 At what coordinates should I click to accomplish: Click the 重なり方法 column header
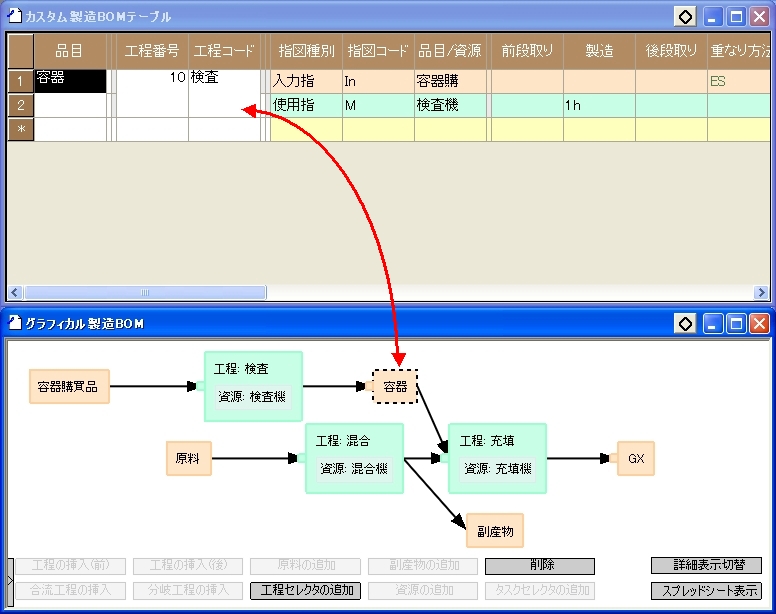tap(739, 51)
